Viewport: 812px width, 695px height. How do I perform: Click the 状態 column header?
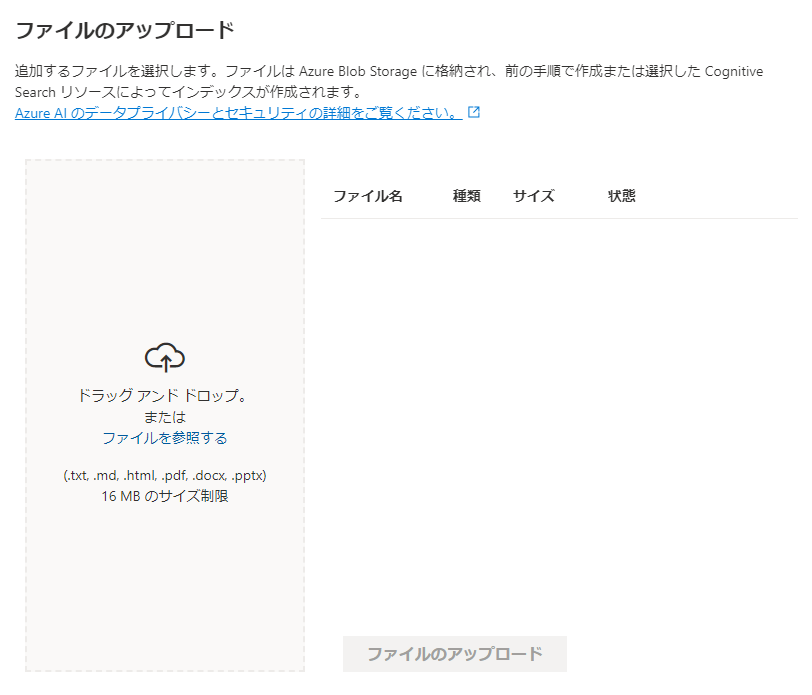[621, 196]
